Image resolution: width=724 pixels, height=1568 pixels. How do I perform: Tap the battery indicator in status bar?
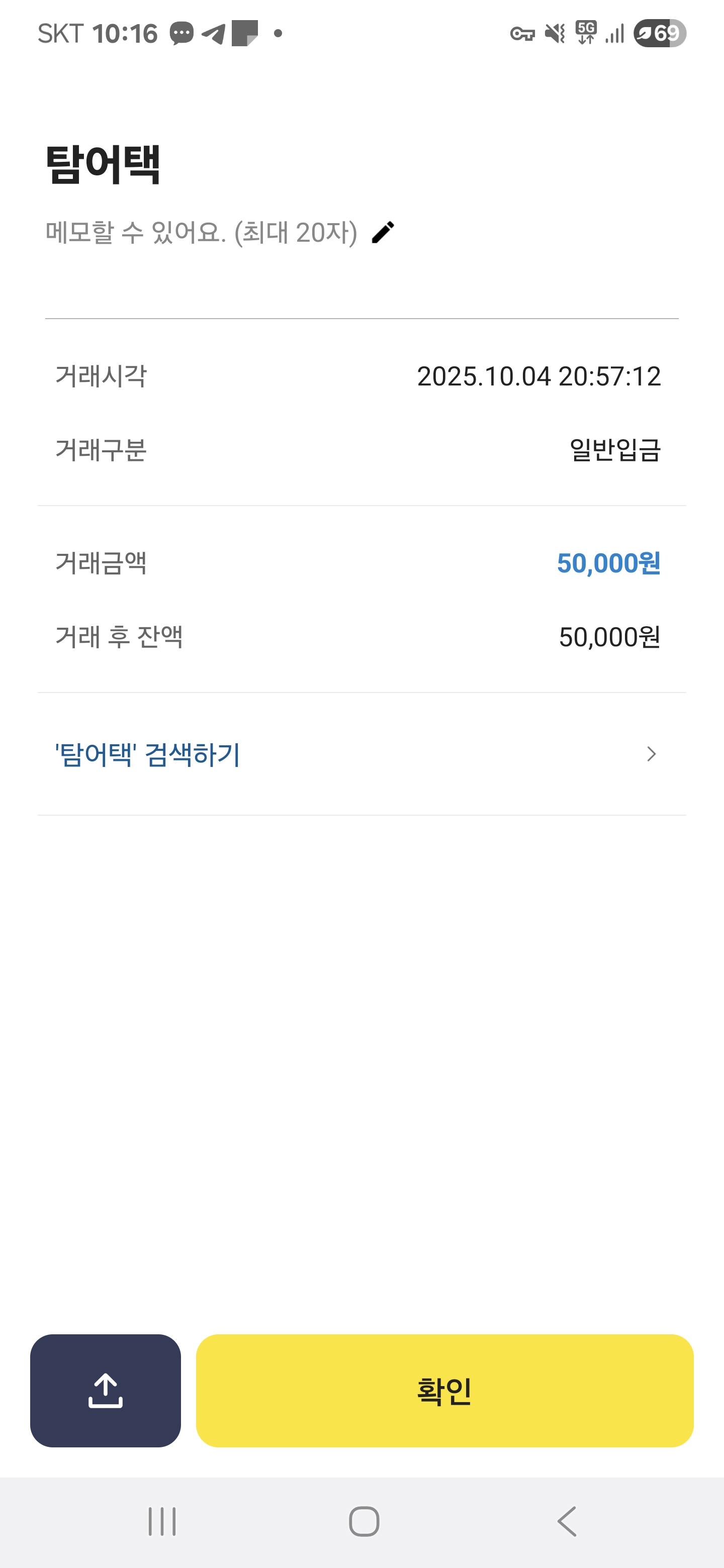(660, 34)
